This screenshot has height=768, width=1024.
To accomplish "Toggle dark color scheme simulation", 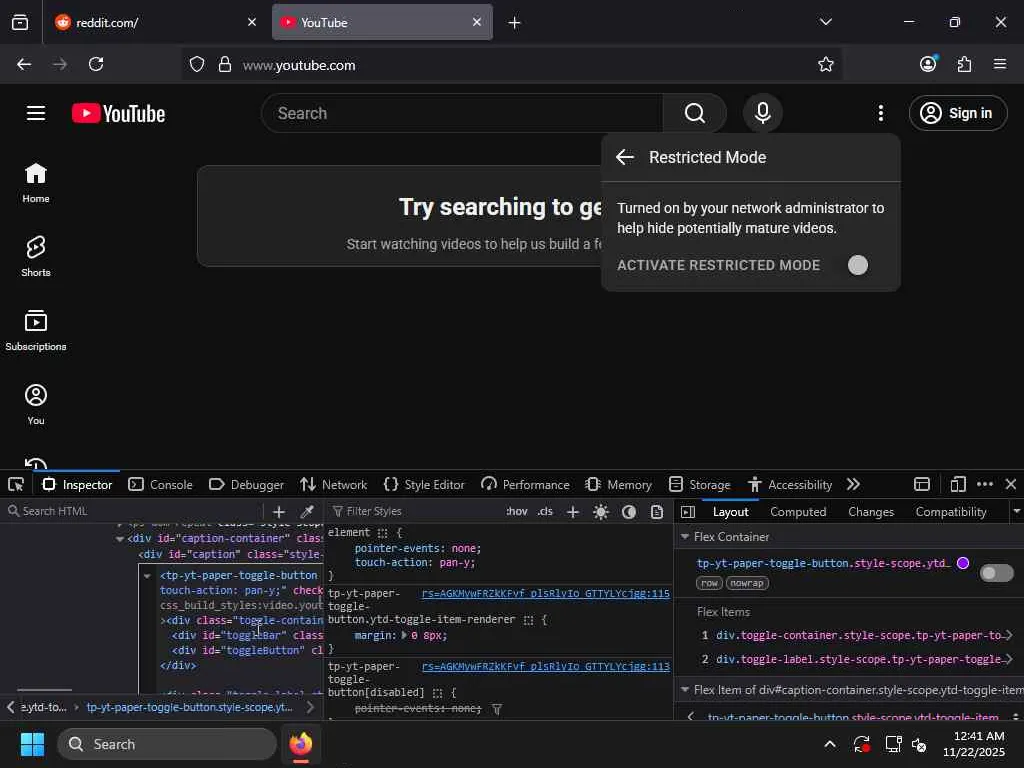I will coord(629,511).
